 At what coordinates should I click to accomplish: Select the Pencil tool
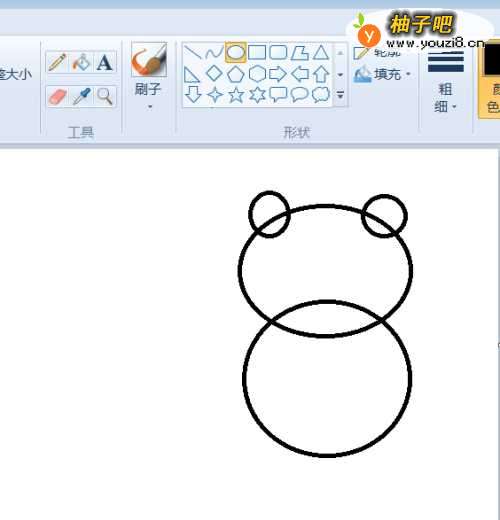click(57, 62)
